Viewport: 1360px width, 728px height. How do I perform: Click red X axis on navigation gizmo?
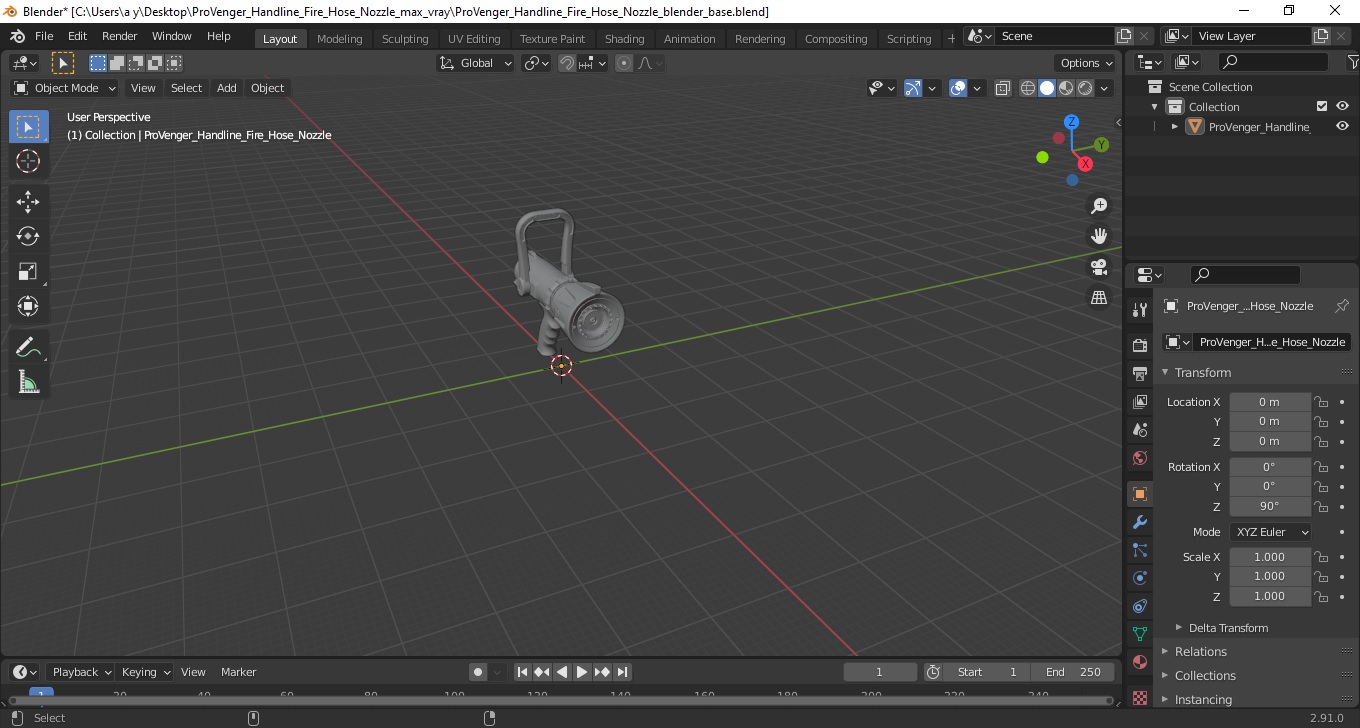1085,164
